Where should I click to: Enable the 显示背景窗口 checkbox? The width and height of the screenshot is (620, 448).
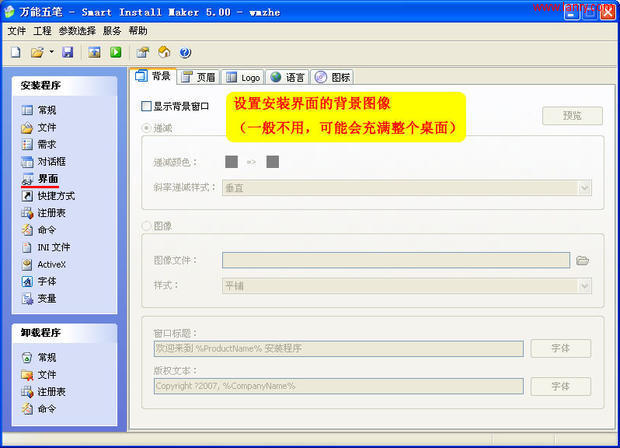click(146, 106)
